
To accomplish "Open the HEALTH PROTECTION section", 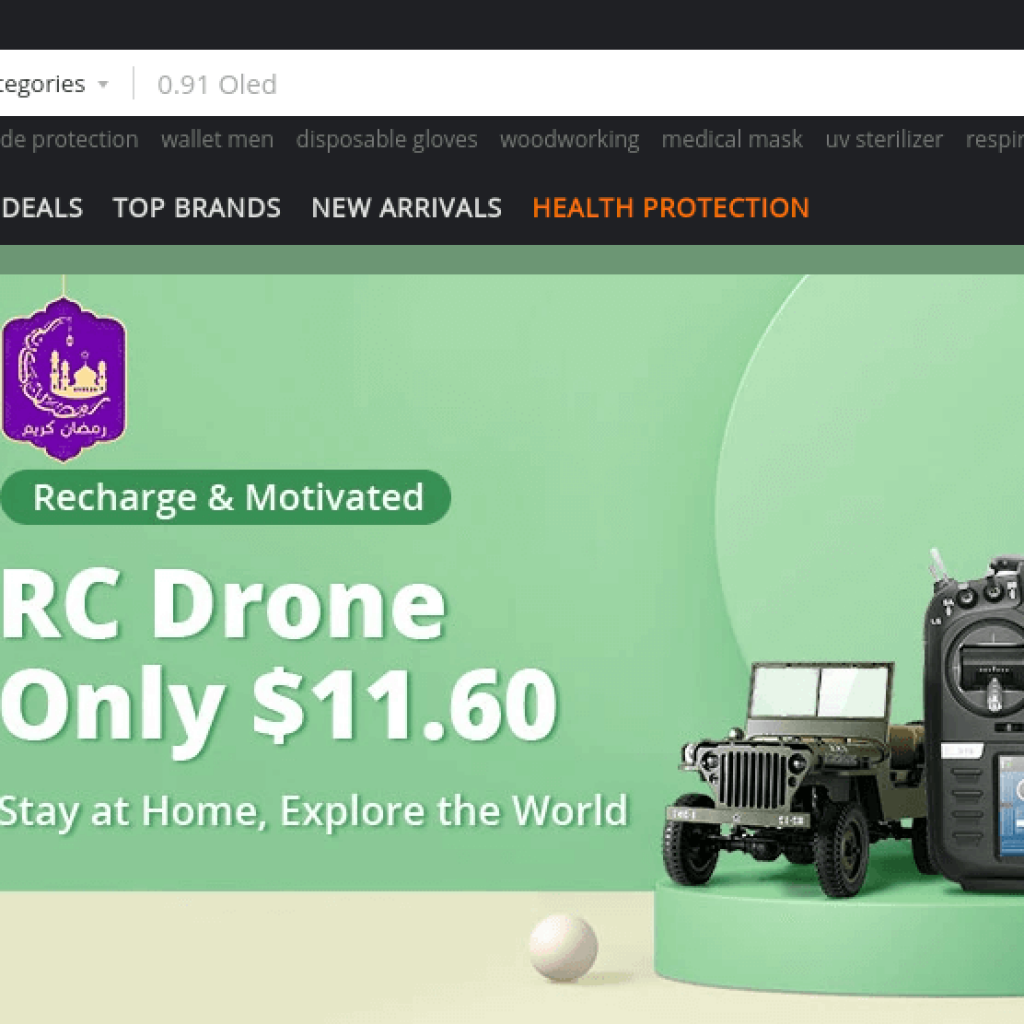I will pos(671,208).
